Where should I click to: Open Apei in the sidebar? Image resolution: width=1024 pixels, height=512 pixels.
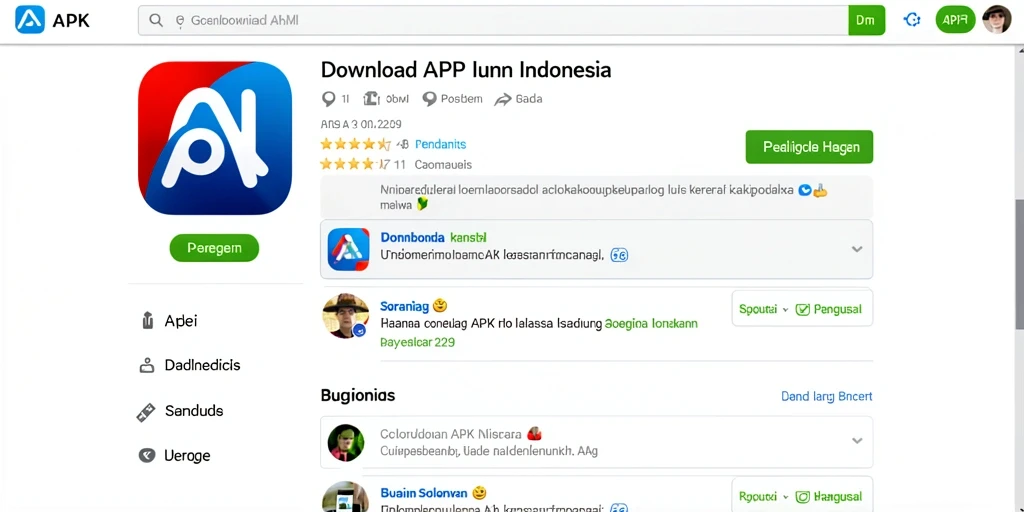[181, 321]
